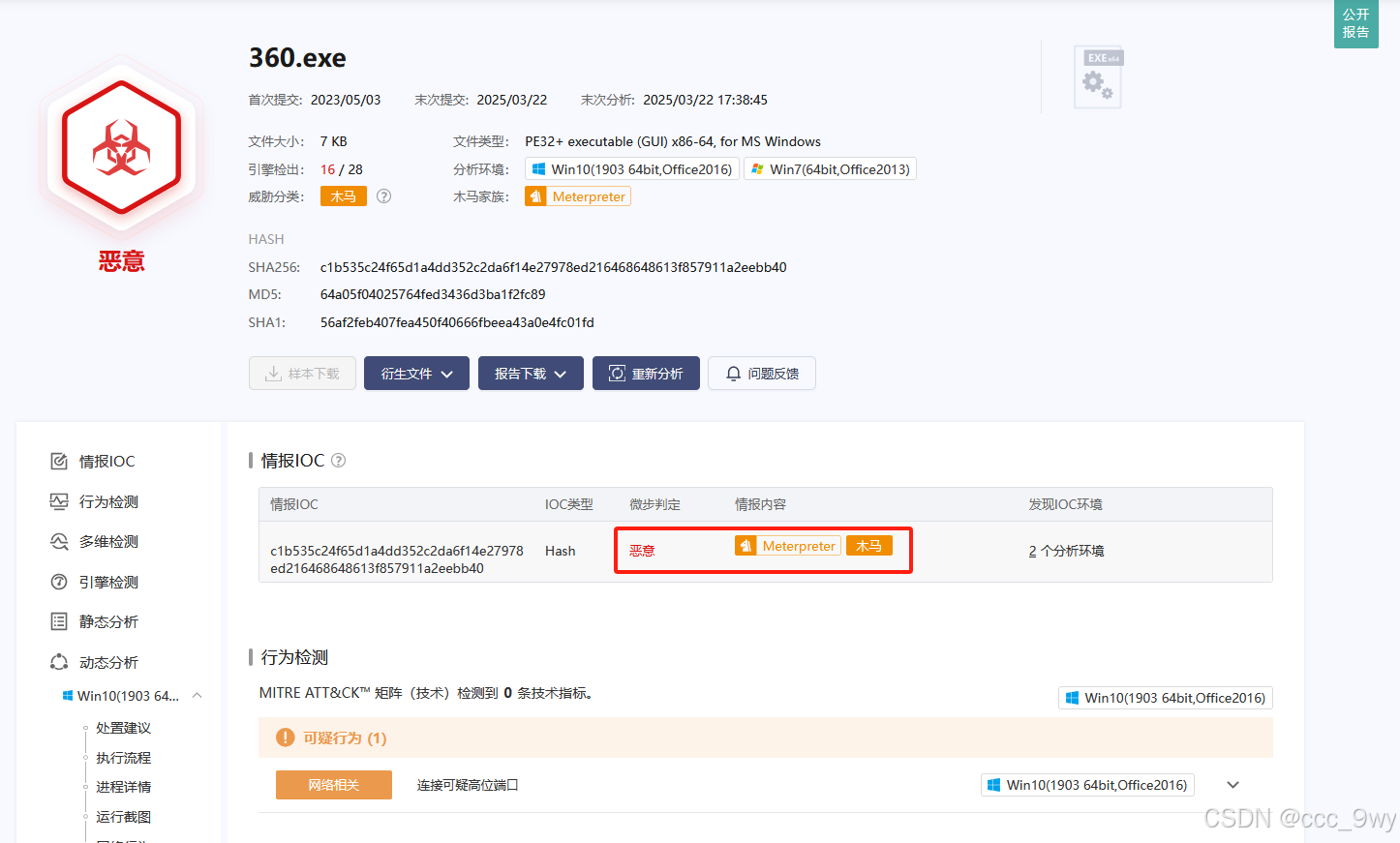The height and width of the screenshot is (843, 1400).
Task: Click the question mark beside 情报IOC heading
Action: click(x=338, y=461)
